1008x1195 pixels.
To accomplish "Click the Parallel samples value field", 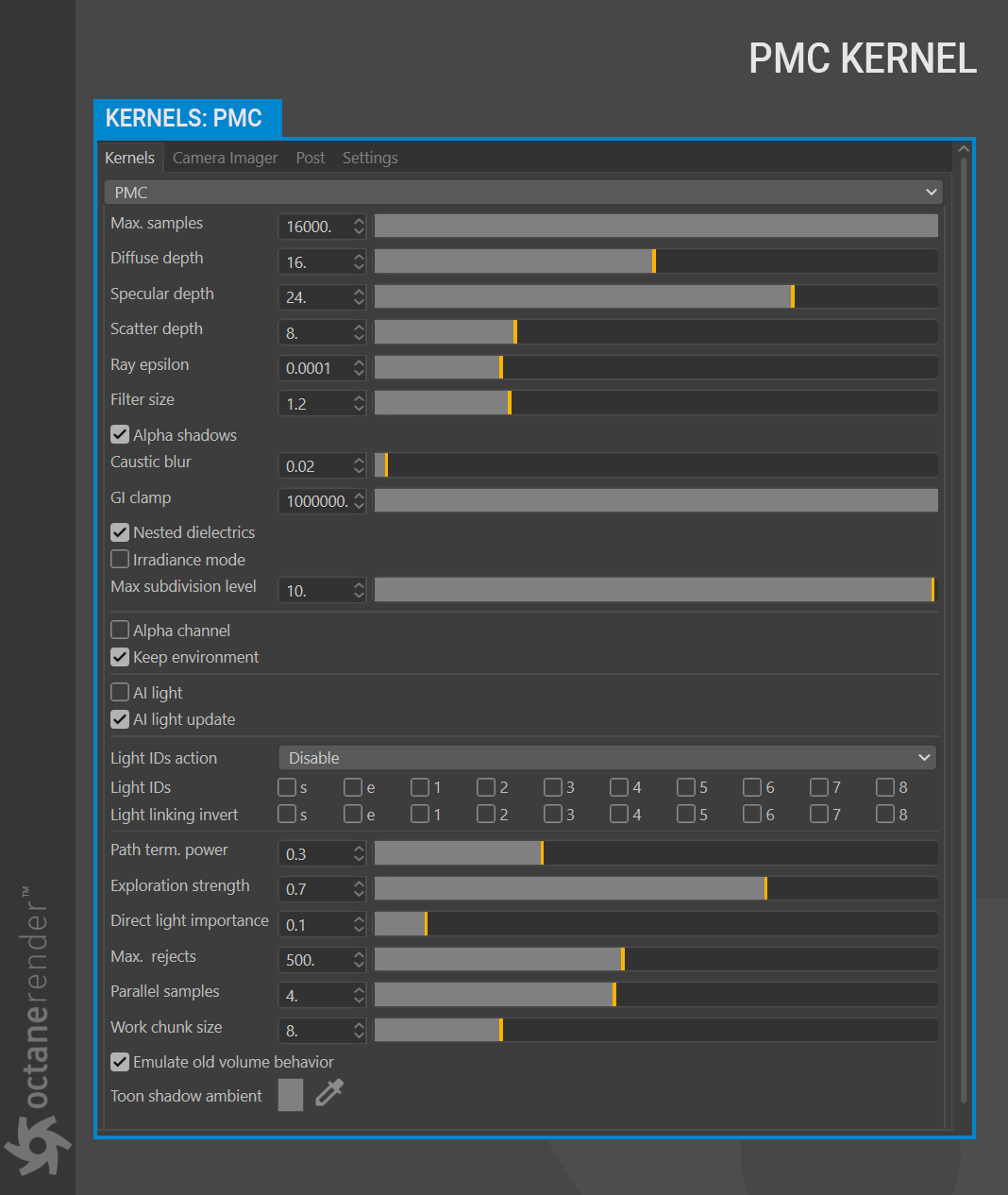I will 315,995.
